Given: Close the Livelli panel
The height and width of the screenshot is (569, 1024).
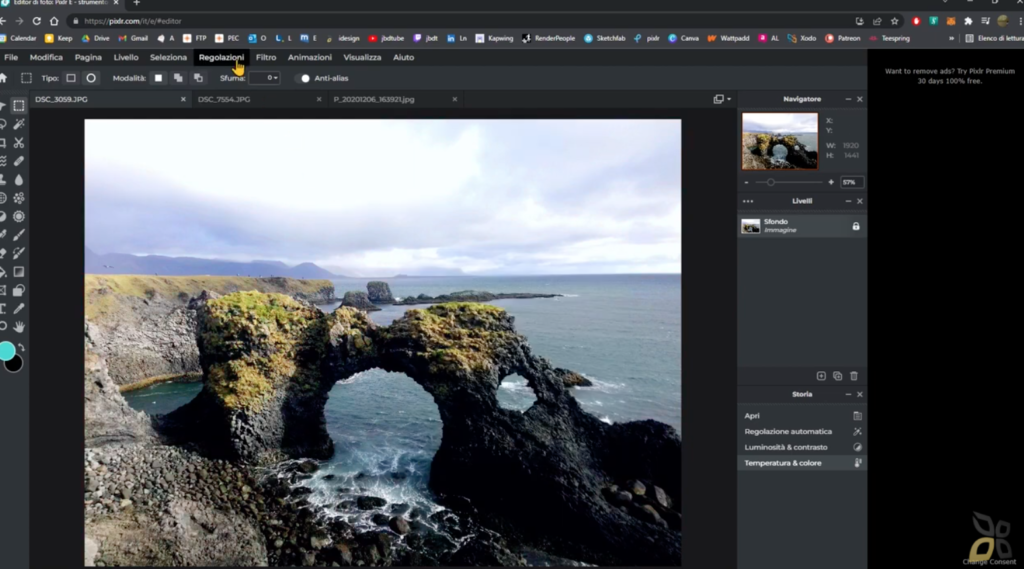Looking at the screenshot, I should pyautogui.click(x=859, y=201).
